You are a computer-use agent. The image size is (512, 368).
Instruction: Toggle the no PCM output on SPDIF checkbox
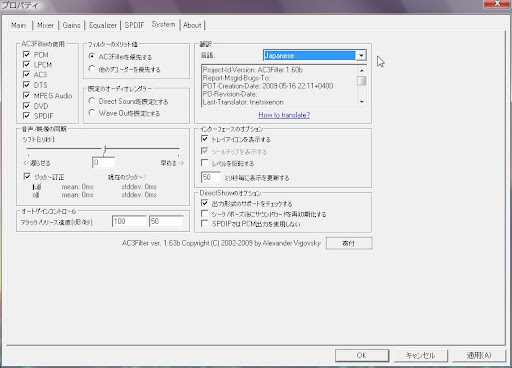(205, 224)
